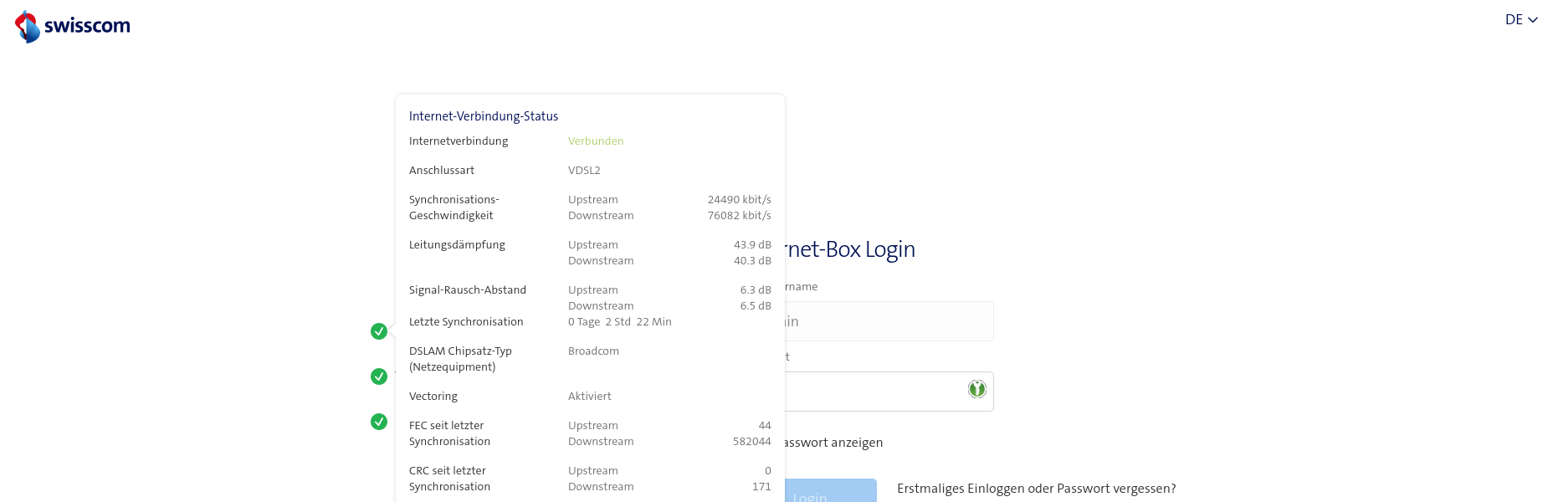This screenshot has width=1568, height=502.
Task: Click the Internet-Box Login heading
Action: click(849, 249)
